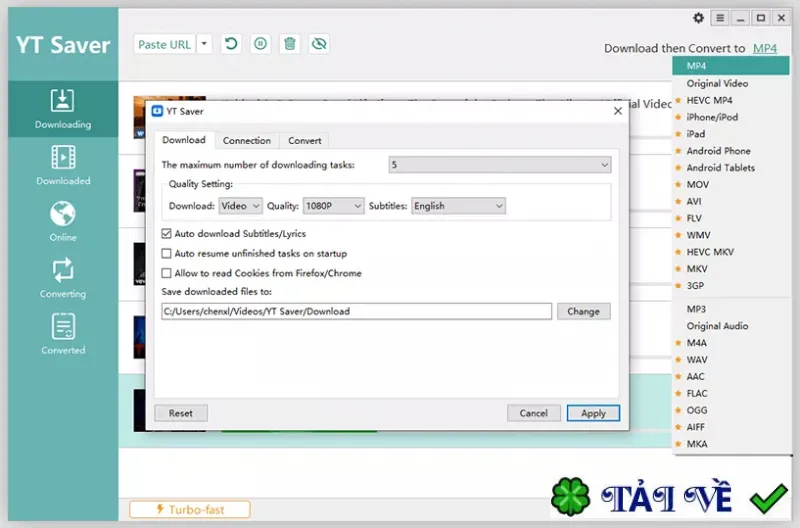Select AIFF audio format option
Screen dimensions: 800x528
point(731,426)
